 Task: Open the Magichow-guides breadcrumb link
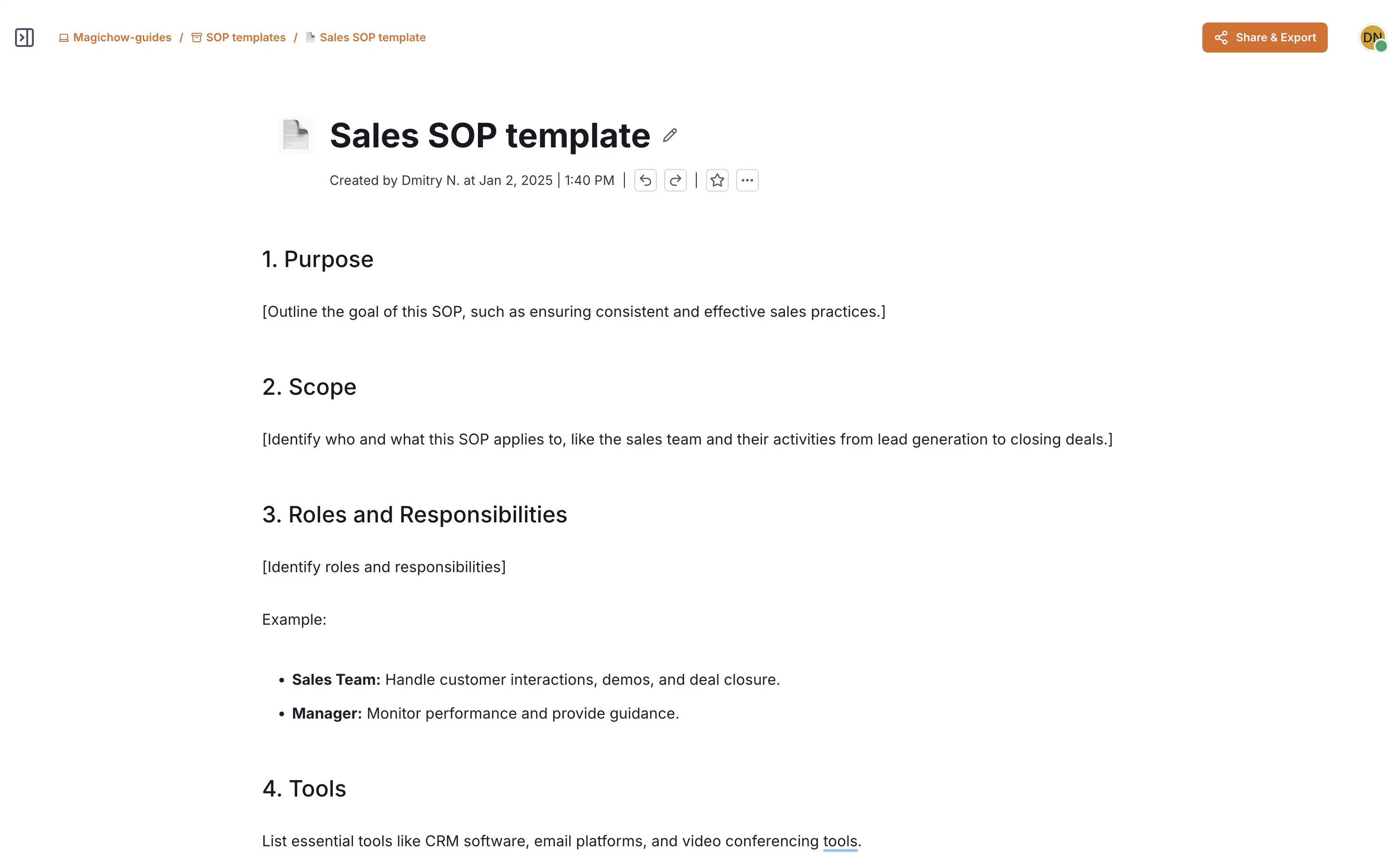click(122, 38)
